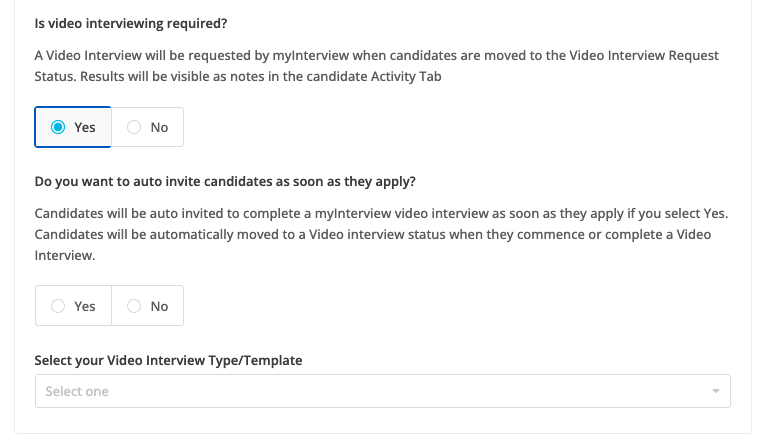Image resolution: width=766 pixels, height=436 pixels.
Task: Click the arrow on the Select one dropdown
Action: click(x=715, y=391)
